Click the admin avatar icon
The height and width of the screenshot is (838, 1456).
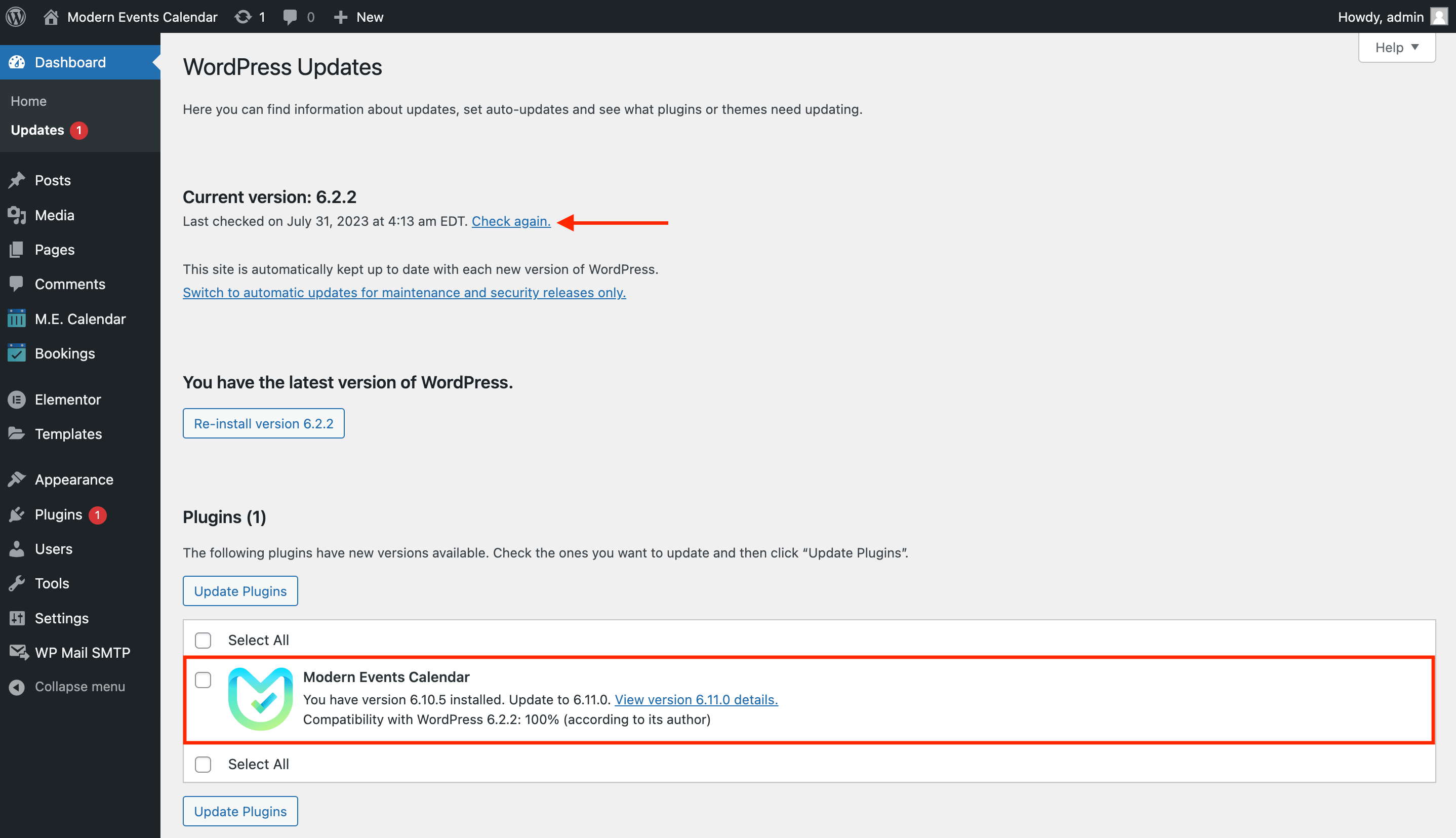[x=1439, y=17]
